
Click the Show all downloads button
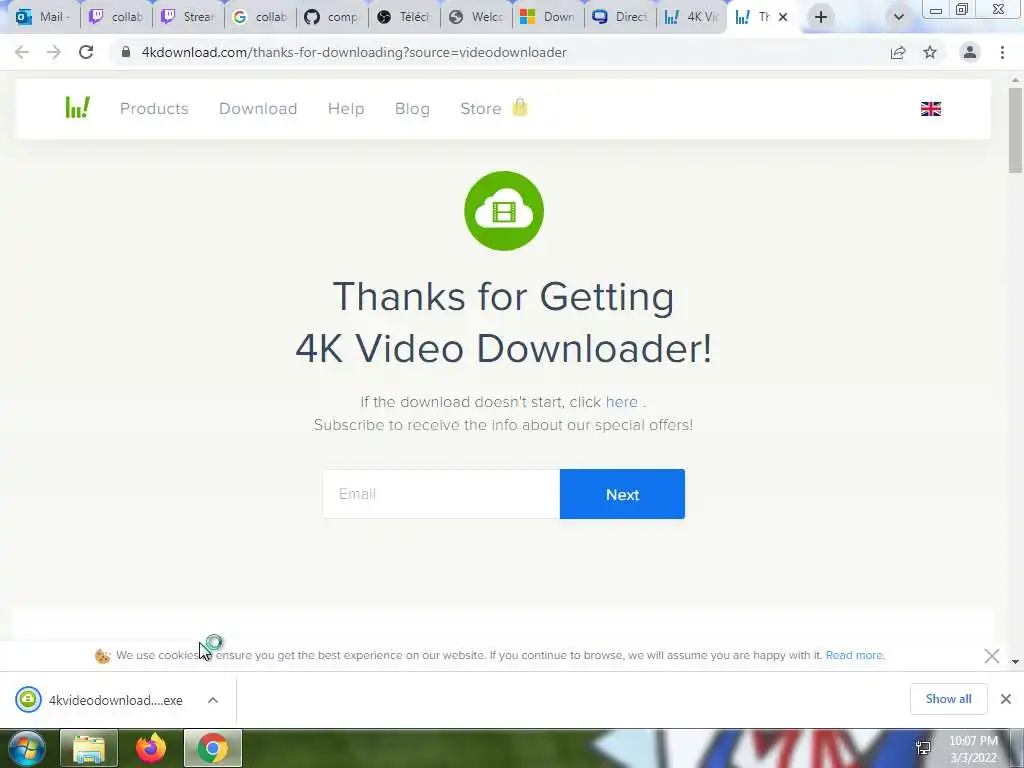point(948,699)
